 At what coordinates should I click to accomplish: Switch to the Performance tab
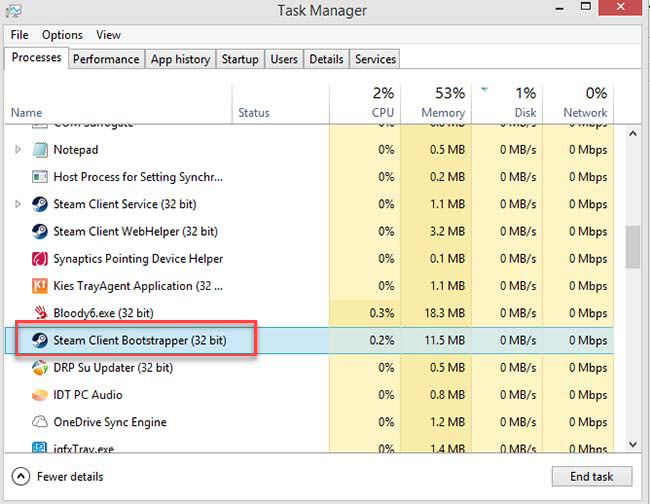[x=106, y=59]
